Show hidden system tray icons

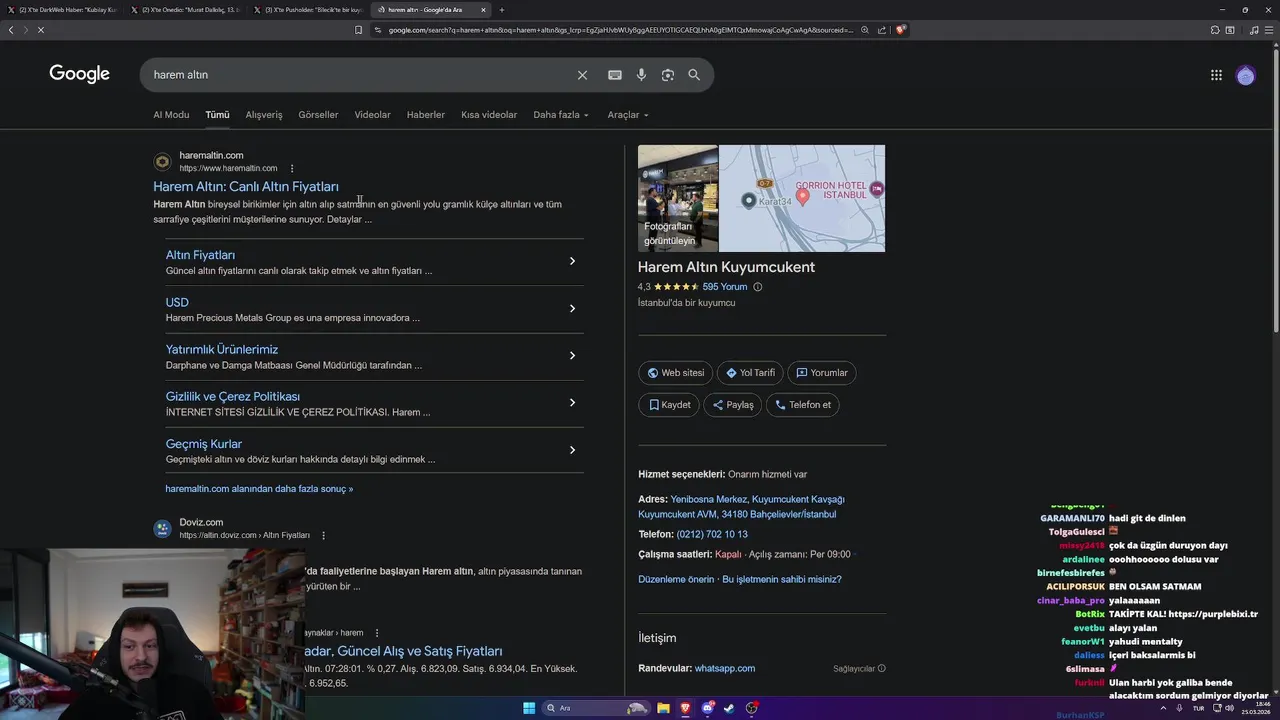[x=1163, y=708]
